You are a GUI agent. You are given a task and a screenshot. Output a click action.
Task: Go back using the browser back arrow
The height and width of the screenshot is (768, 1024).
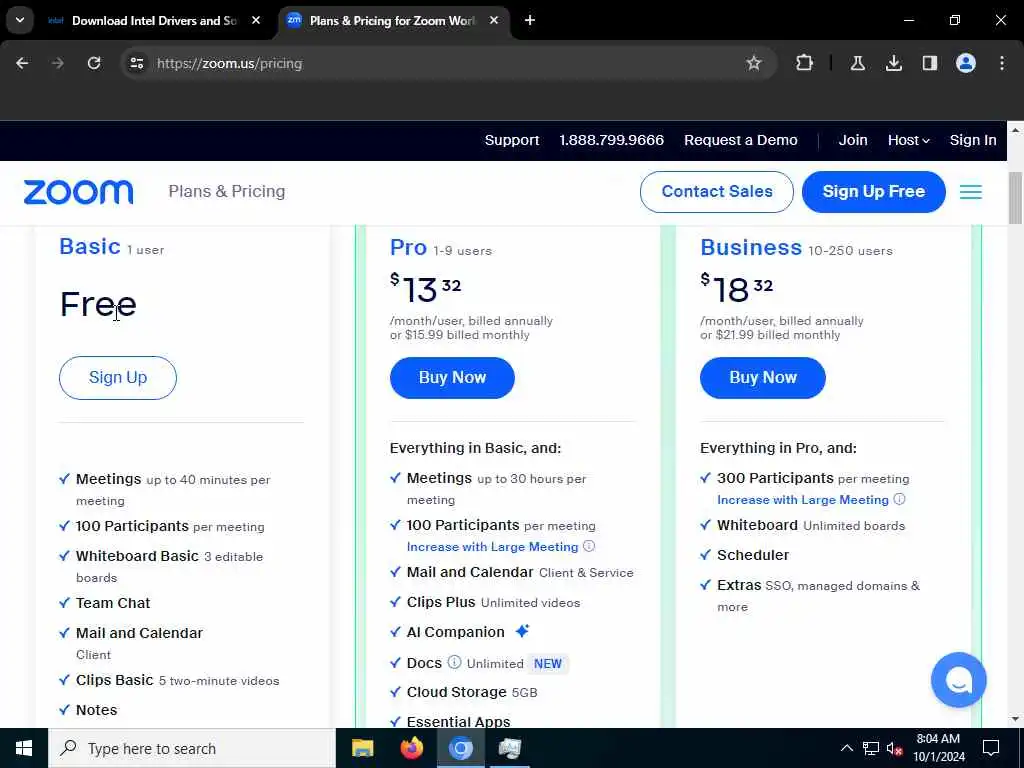pos(22,63)
